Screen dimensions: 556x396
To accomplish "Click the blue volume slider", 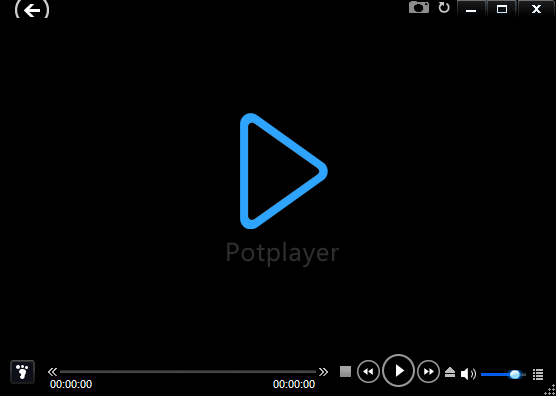I will (503, 374).
